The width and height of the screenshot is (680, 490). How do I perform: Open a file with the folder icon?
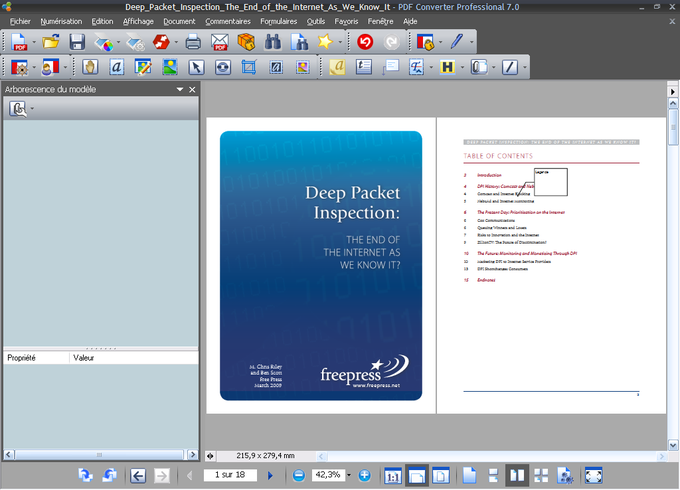click(50, 42)
